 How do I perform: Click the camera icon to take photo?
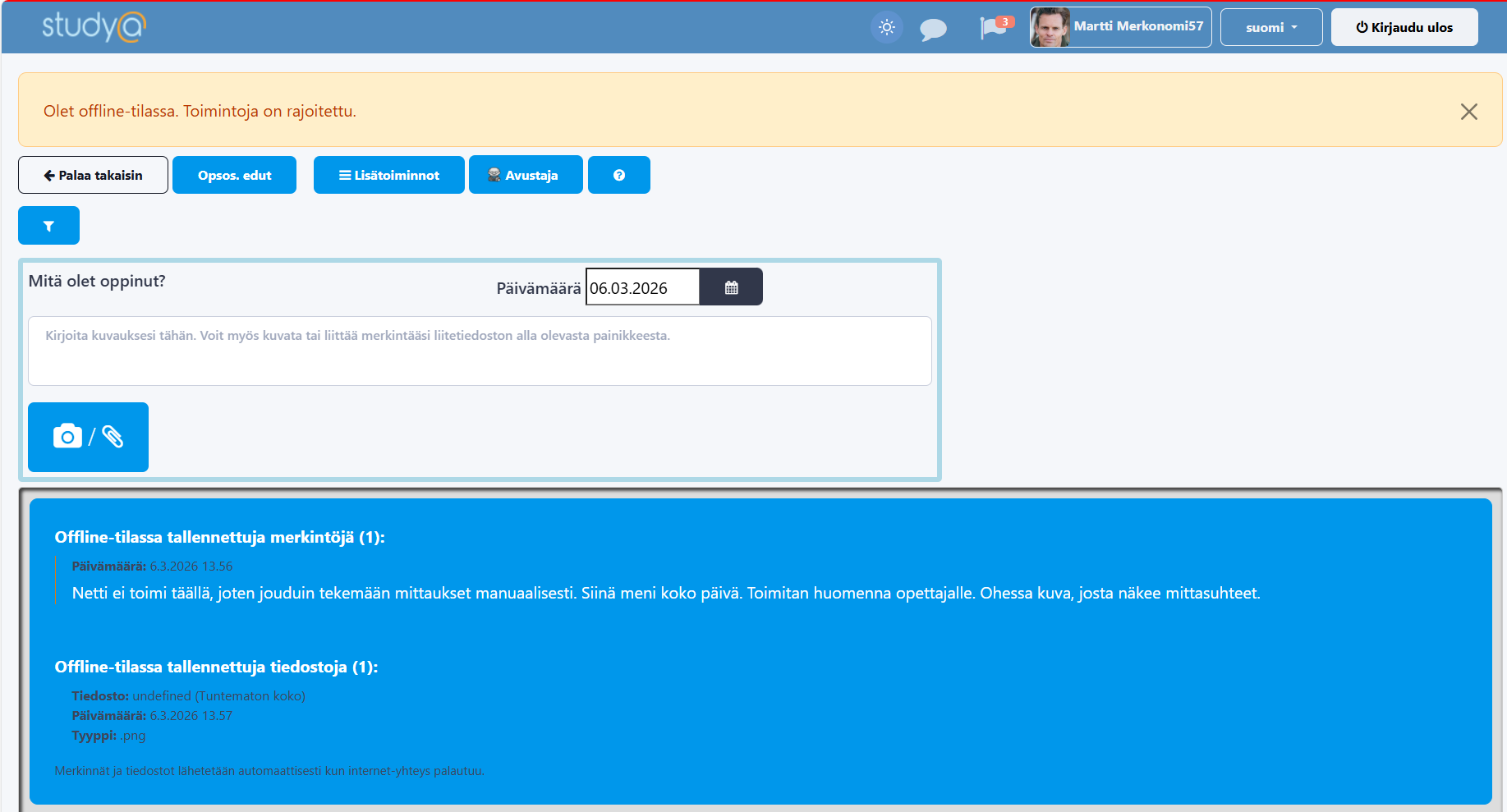coord(67,437)
